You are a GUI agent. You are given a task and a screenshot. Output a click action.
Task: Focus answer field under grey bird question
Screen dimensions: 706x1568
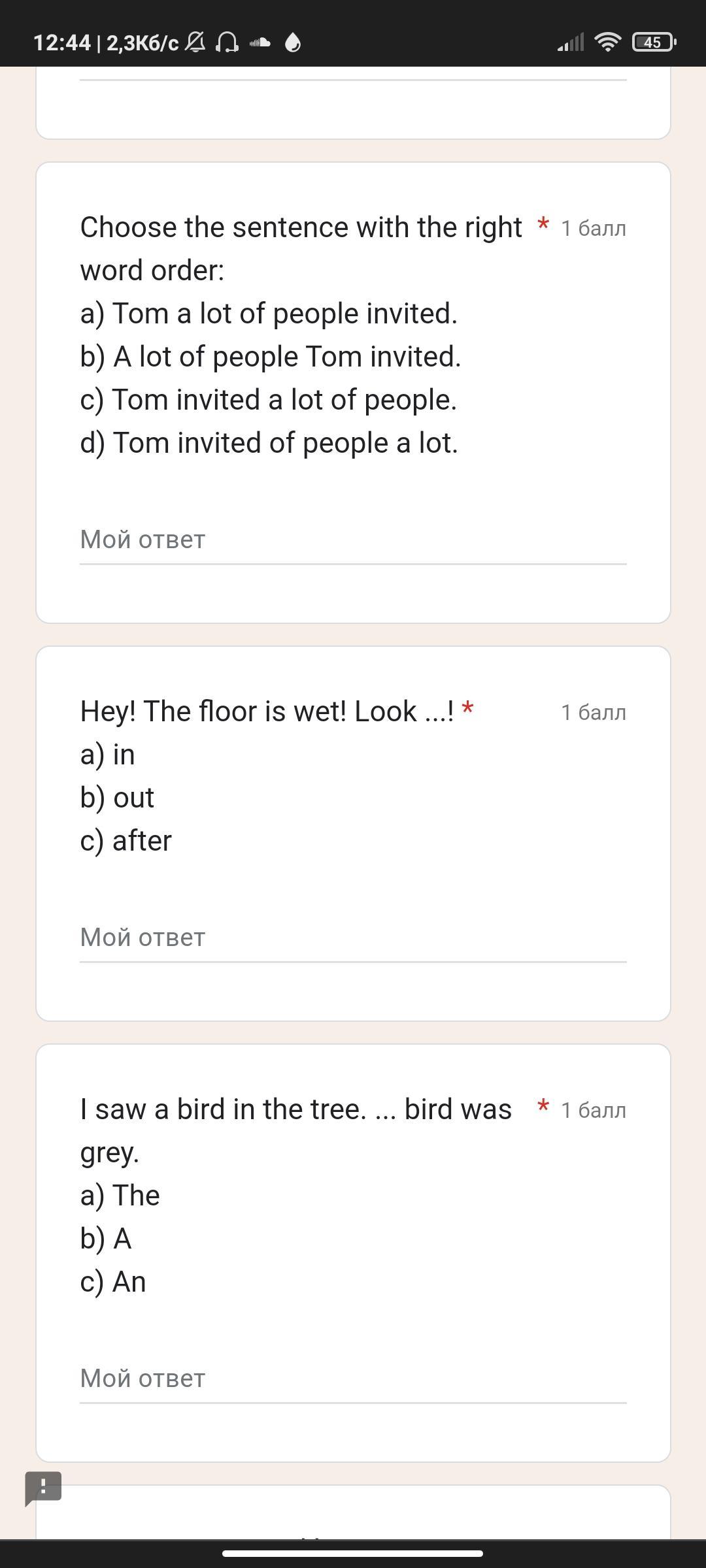tap(353, 1379)
